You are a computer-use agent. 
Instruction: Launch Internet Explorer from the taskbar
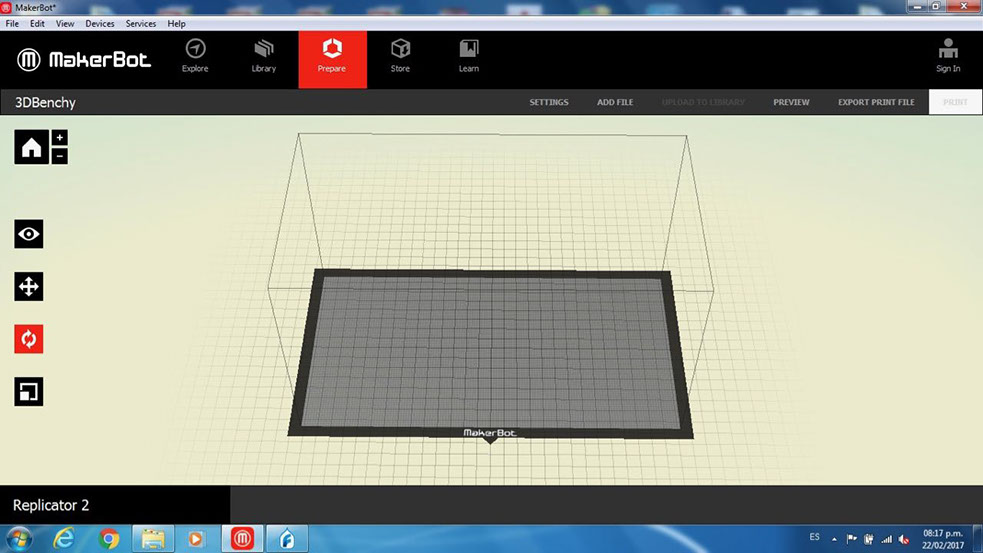point(64,539)
